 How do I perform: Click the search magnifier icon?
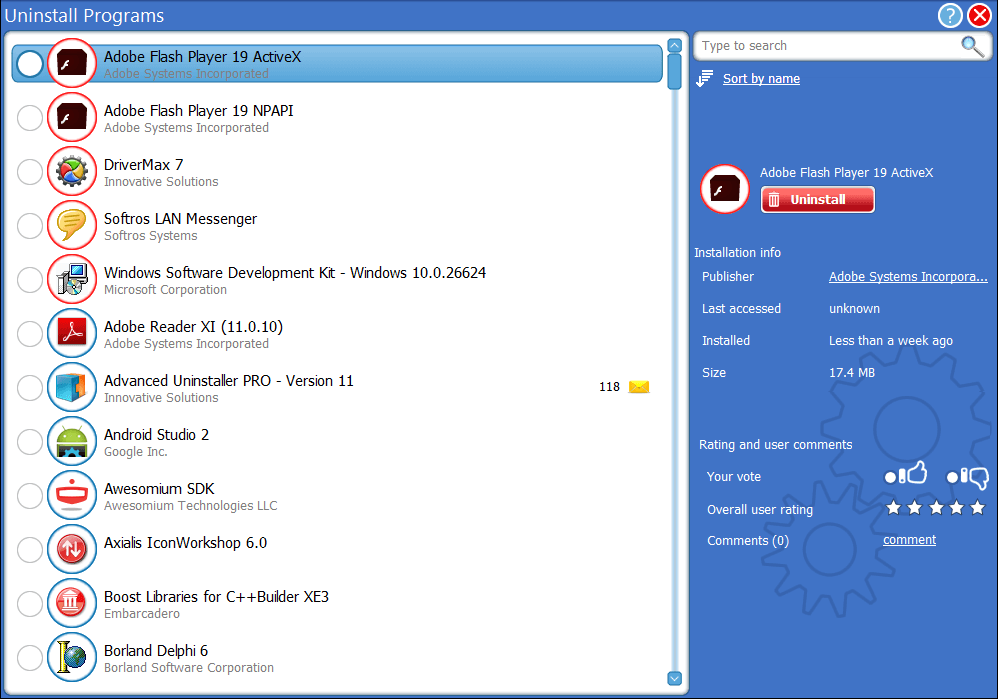tap(971, 46)
